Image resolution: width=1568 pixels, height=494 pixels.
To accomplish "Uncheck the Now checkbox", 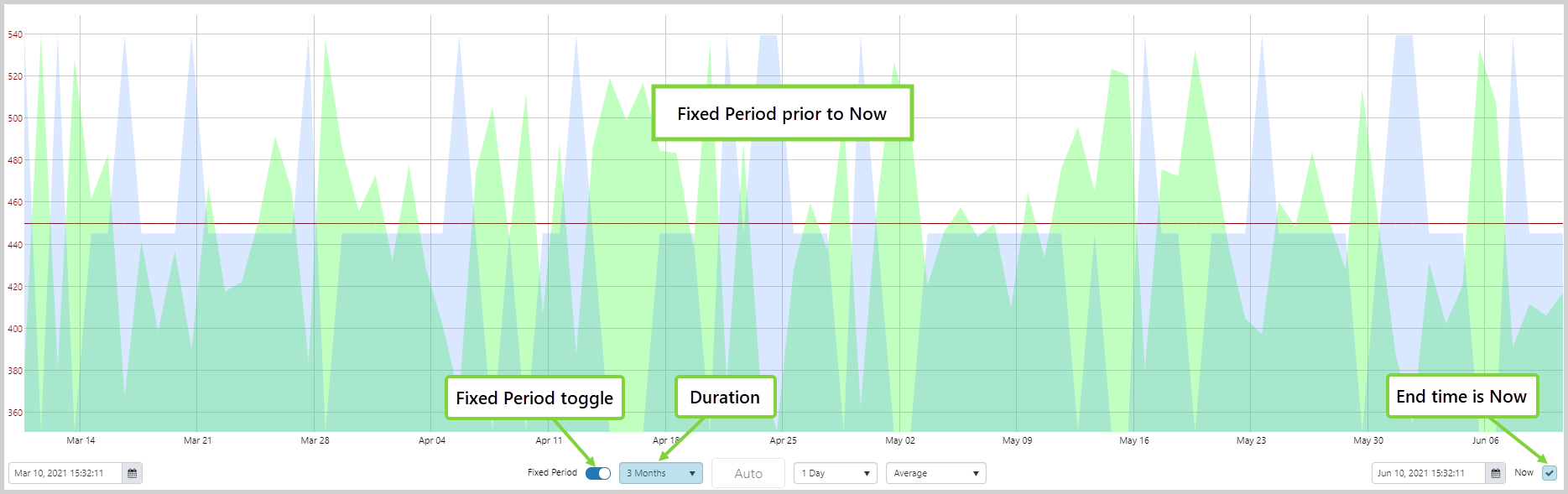I will point(1550,473).
